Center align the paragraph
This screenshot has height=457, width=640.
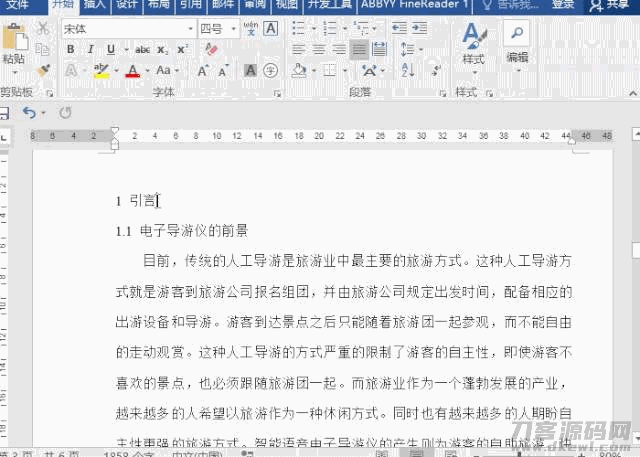[x=319, y=50]
